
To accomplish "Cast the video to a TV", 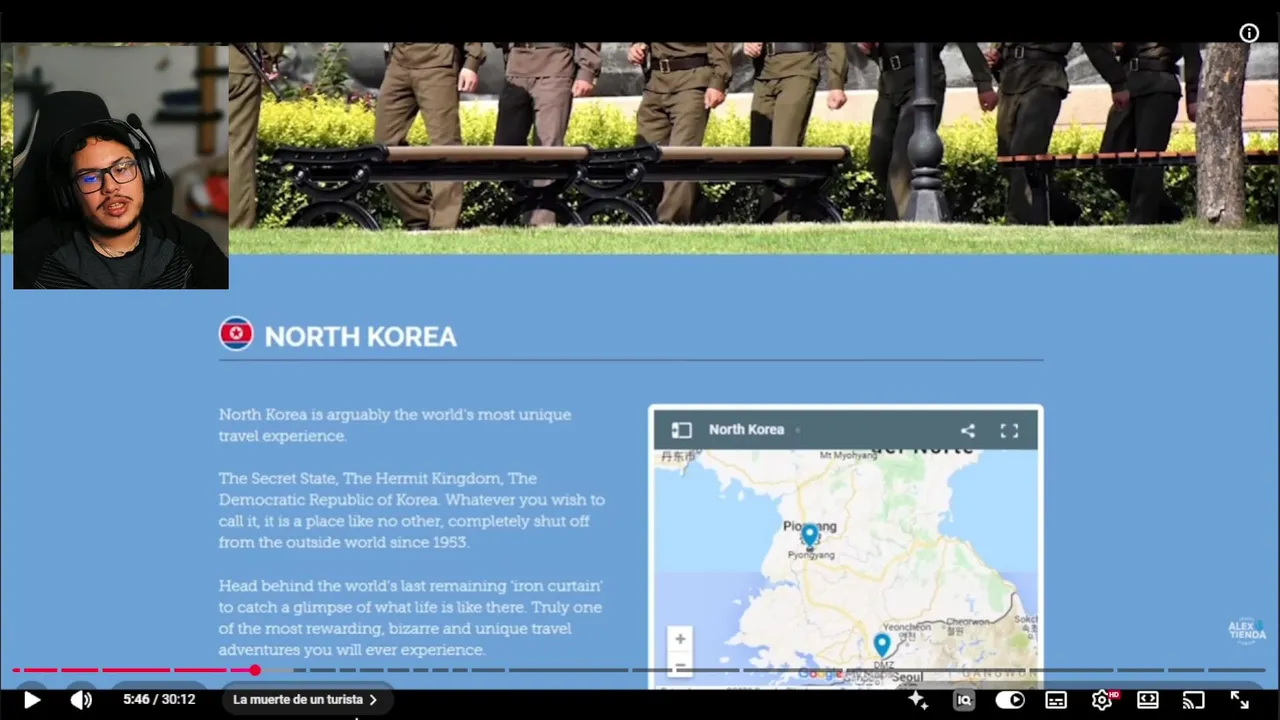I will coord(1193,700).
